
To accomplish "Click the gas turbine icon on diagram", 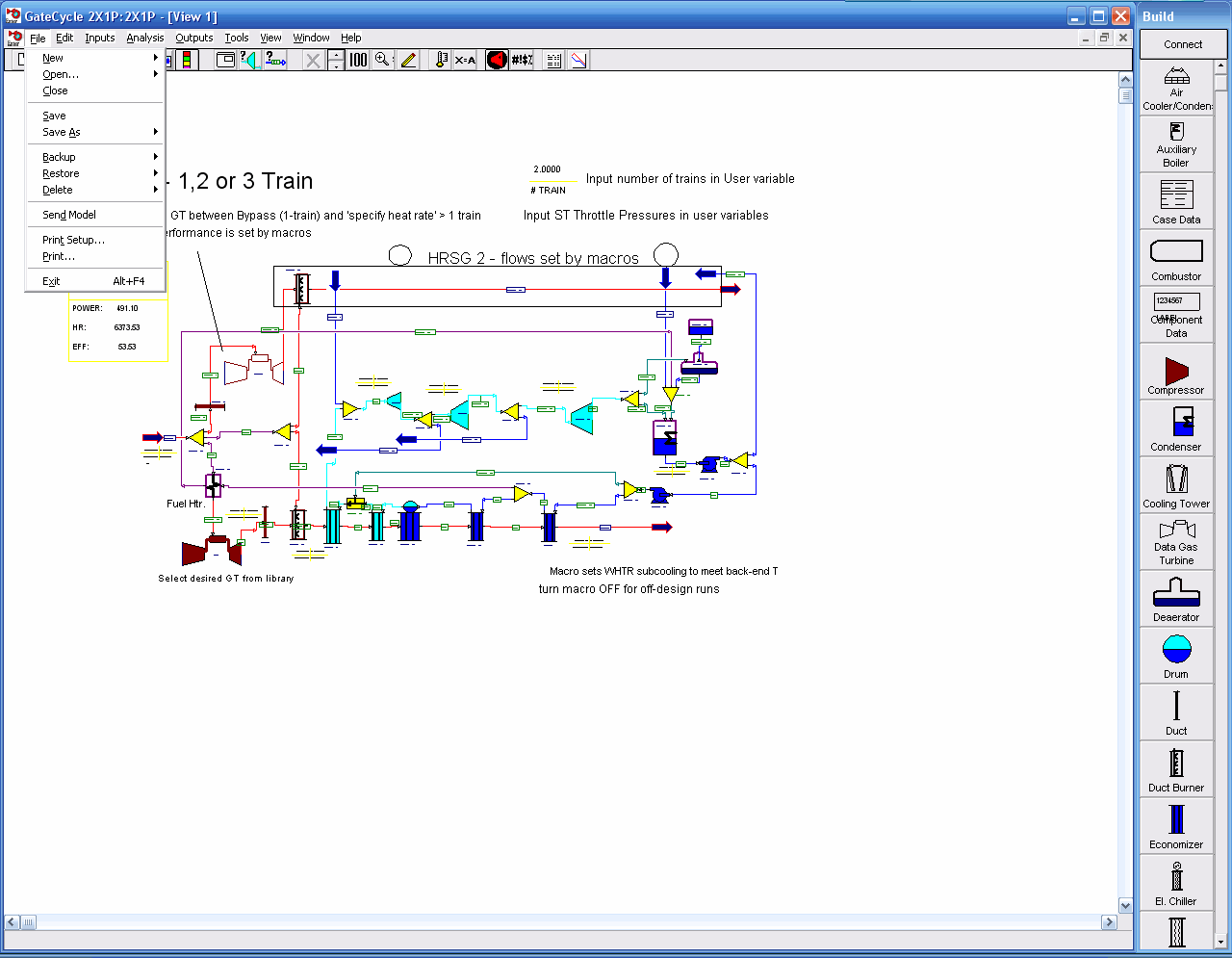I will [212, 551].
